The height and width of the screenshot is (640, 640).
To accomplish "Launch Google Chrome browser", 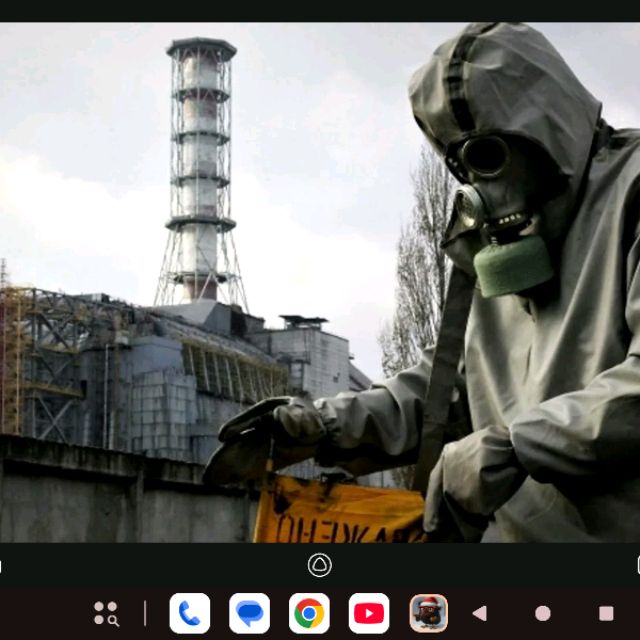I will (x=309, y=613).
